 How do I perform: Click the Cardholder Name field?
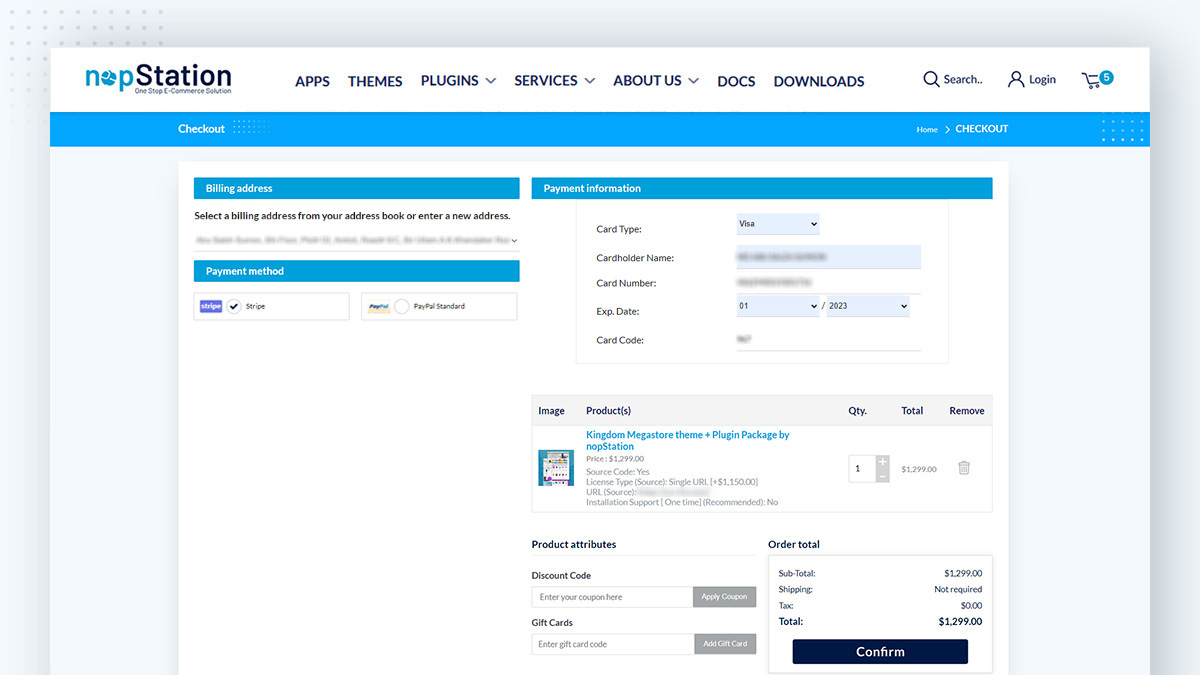tap(828, 257)
